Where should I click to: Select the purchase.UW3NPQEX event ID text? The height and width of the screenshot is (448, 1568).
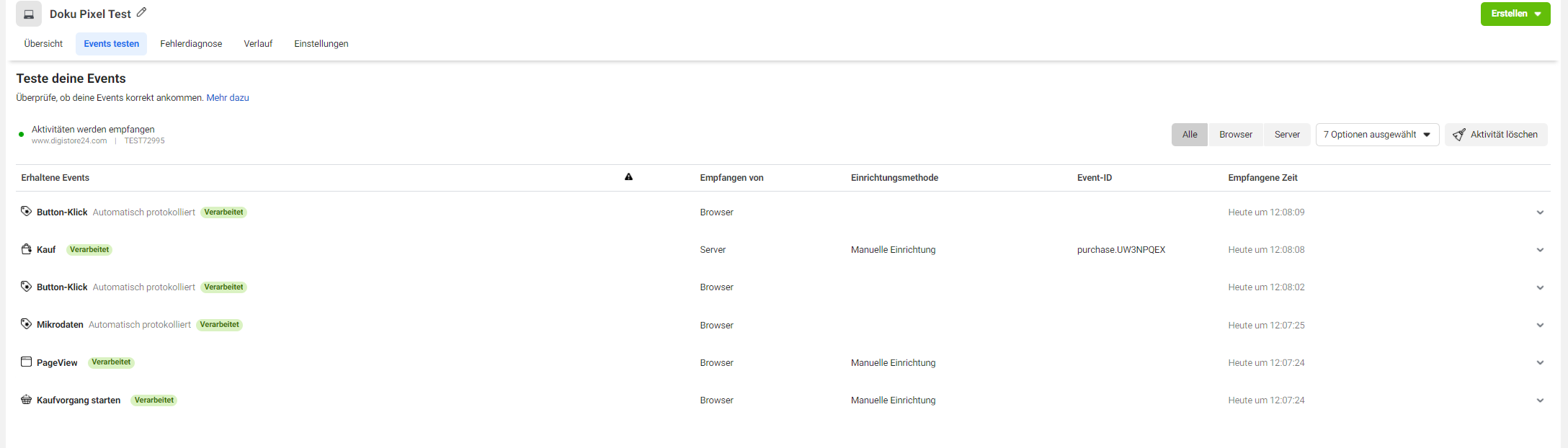(1121, 250)
